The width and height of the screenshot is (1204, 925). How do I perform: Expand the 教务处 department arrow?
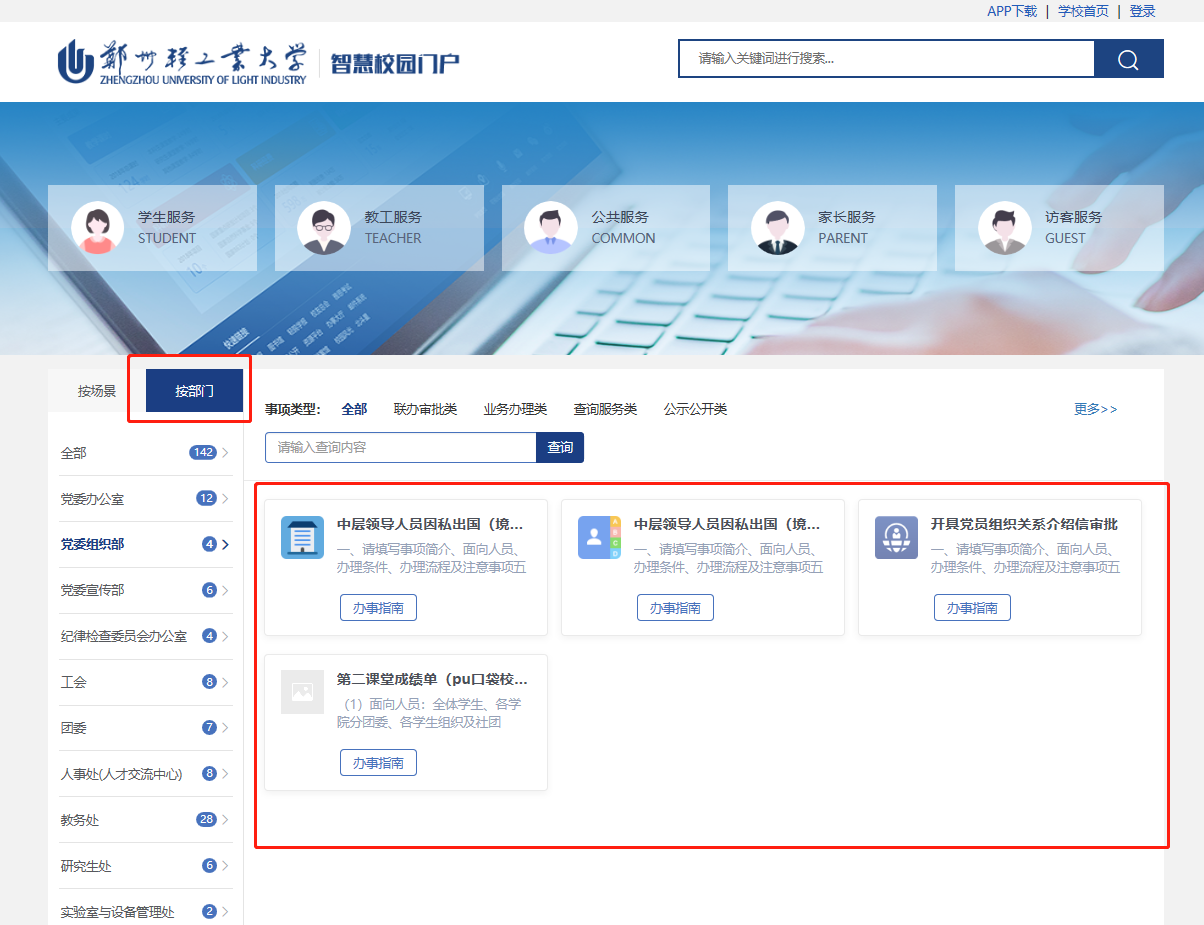225,820
